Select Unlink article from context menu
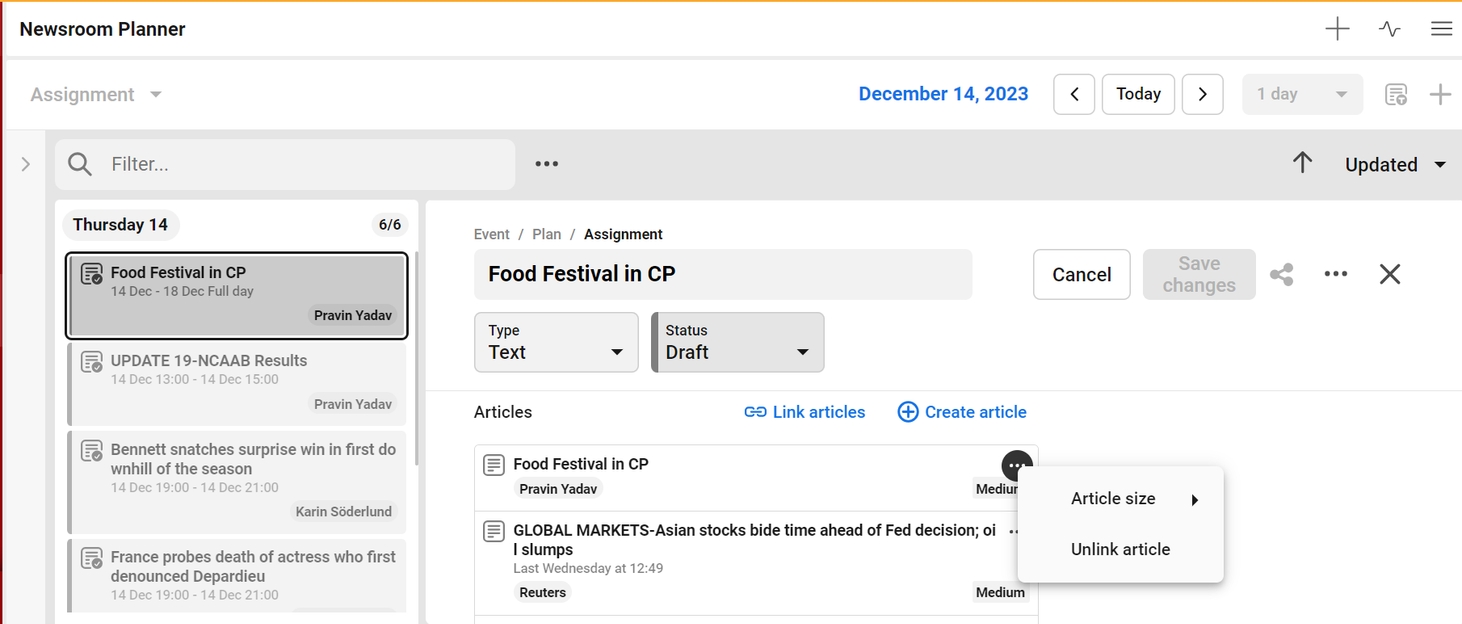1462x624 pixels. (x=1120, y=549)
